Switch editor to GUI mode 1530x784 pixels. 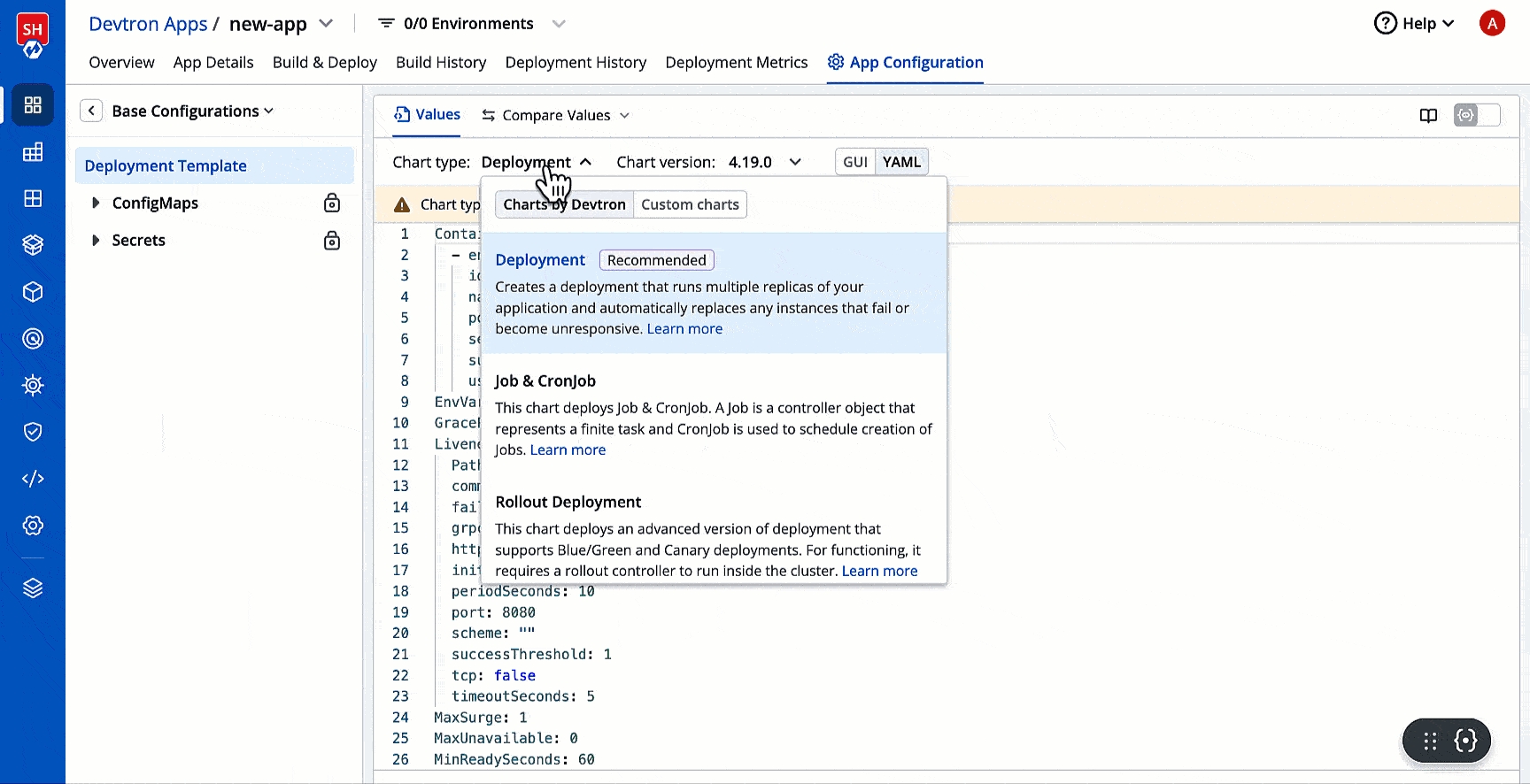855,162
